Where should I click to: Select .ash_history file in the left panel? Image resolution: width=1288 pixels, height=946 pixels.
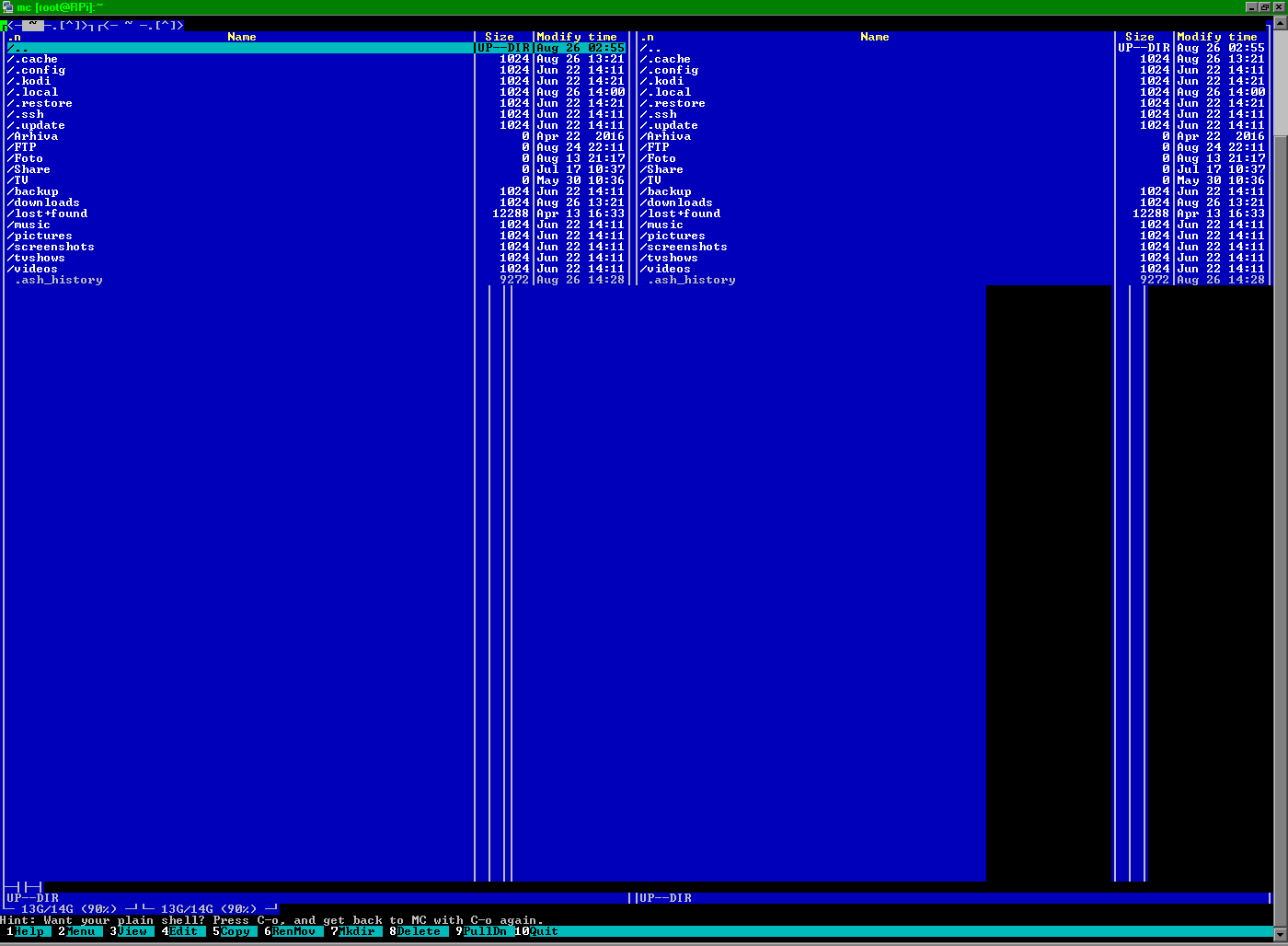(x=58, y=280)
